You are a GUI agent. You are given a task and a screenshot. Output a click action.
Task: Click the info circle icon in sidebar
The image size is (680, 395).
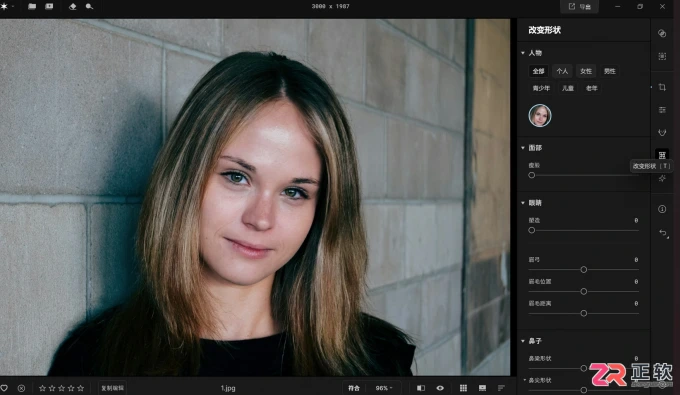click(x=662, y=209)
